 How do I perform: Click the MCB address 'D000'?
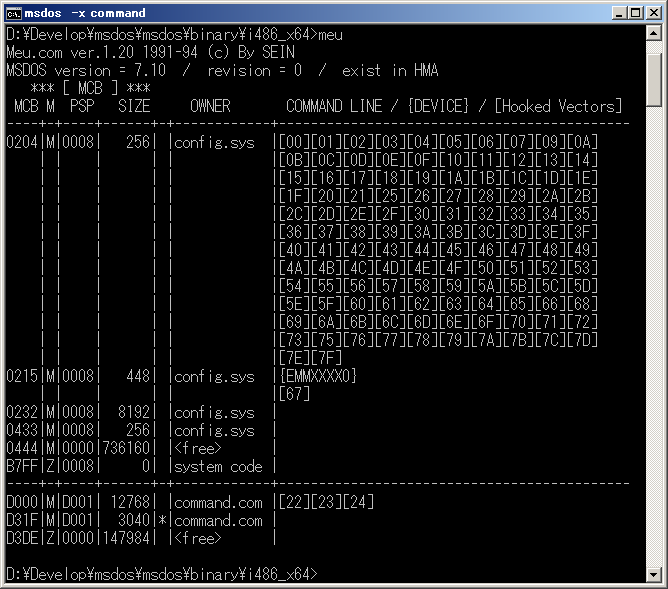click(22, 503)
